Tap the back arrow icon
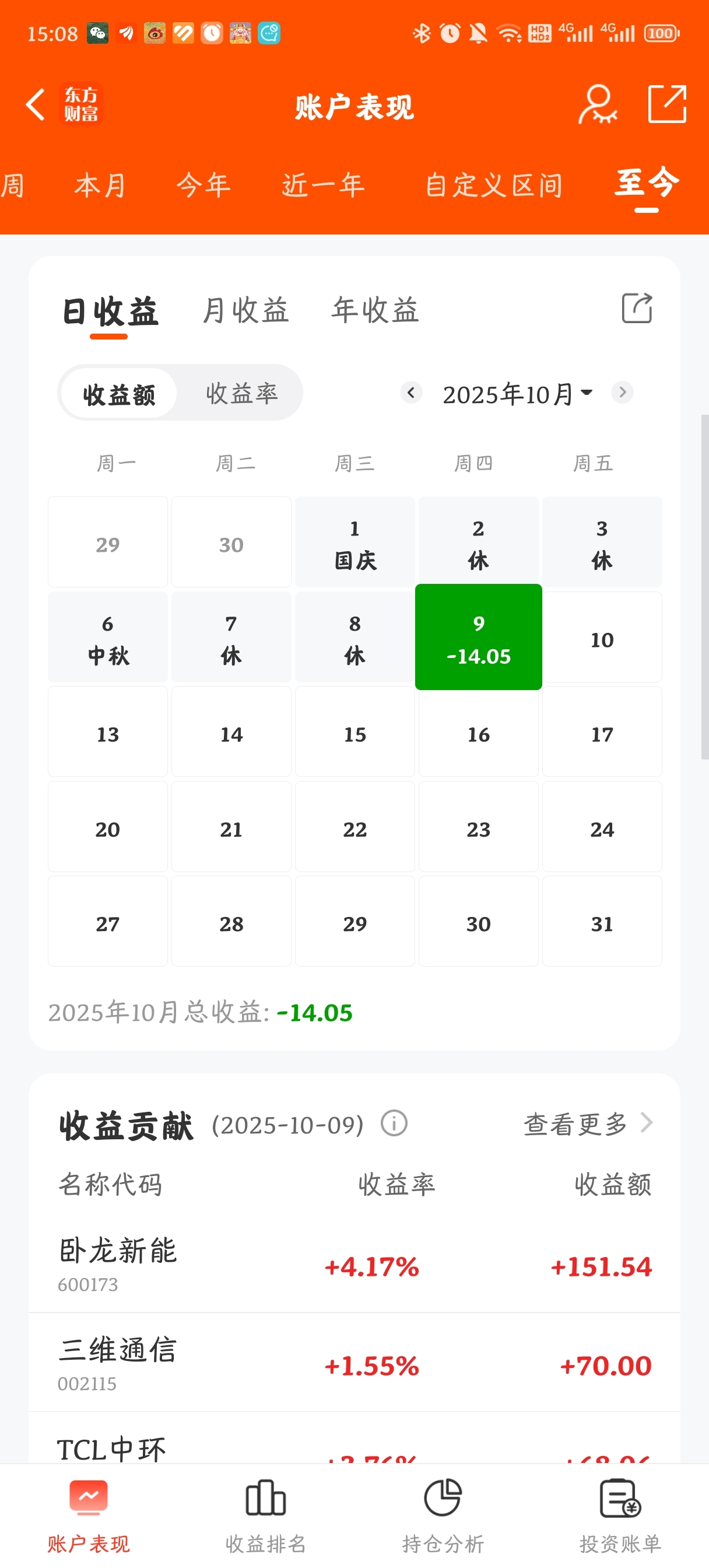This screenshot has width=709, height=1568. pos(36,104)
